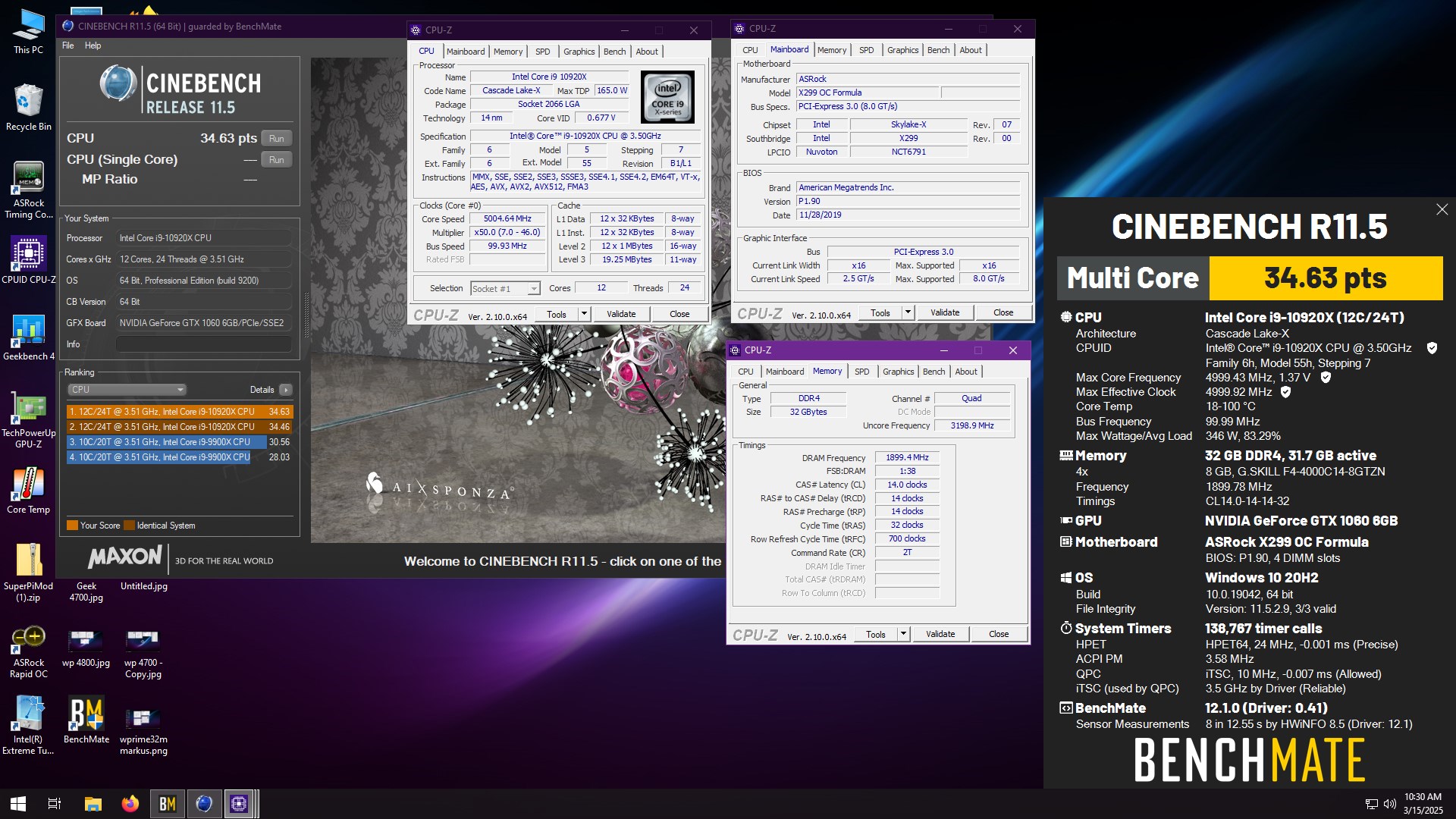1456x819 pixels.
Task: Open SuperPiMod (1).zip archive
Action: click(x=28, y=573)
